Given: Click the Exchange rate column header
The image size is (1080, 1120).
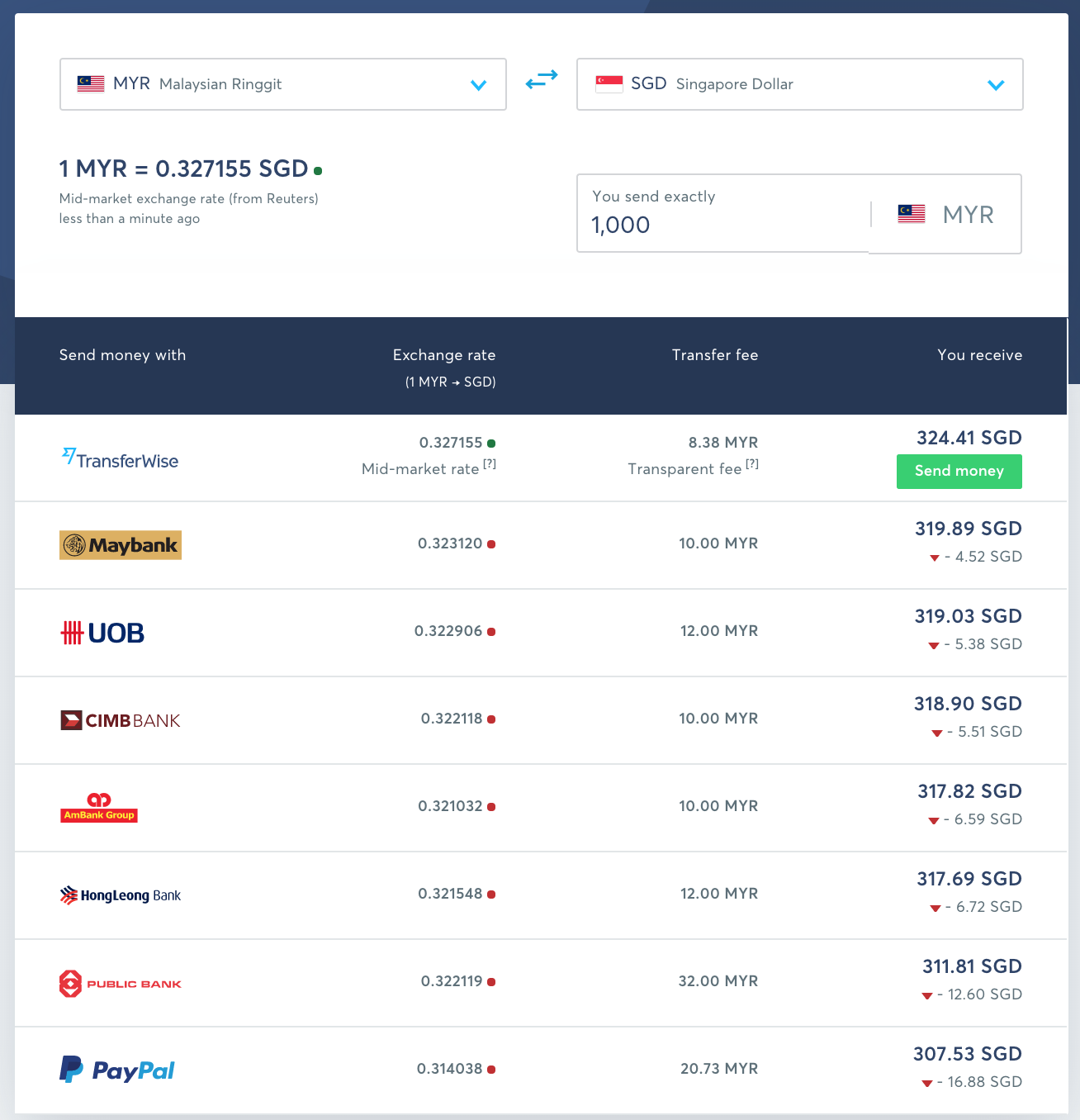Looking at the screenshot, I should click(x=444, y=355).
